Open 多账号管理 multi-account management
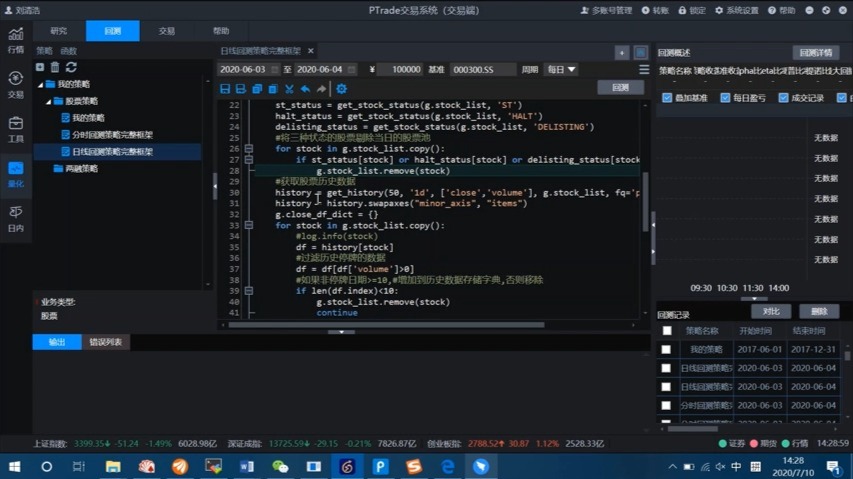The height and width of the screenshot is (479, 853). 606,10
